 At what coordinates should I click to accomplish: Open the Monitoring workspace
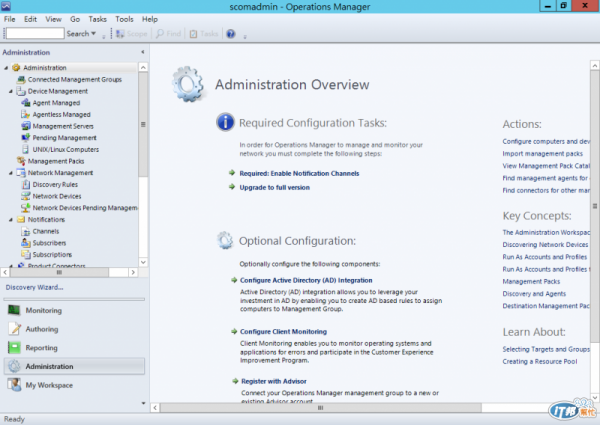(x=75, y=310)
